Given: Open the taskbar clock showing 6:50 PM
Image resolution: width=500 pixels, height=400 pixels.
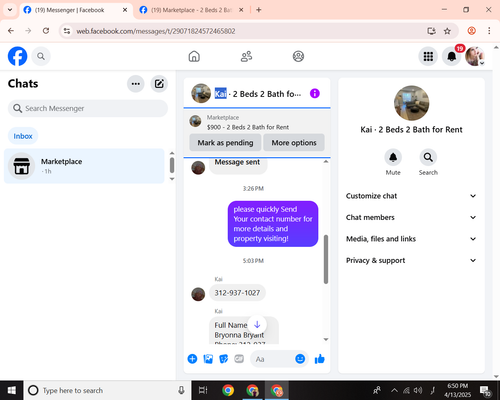Looking at the screenshot, I should tap(457, 390).
